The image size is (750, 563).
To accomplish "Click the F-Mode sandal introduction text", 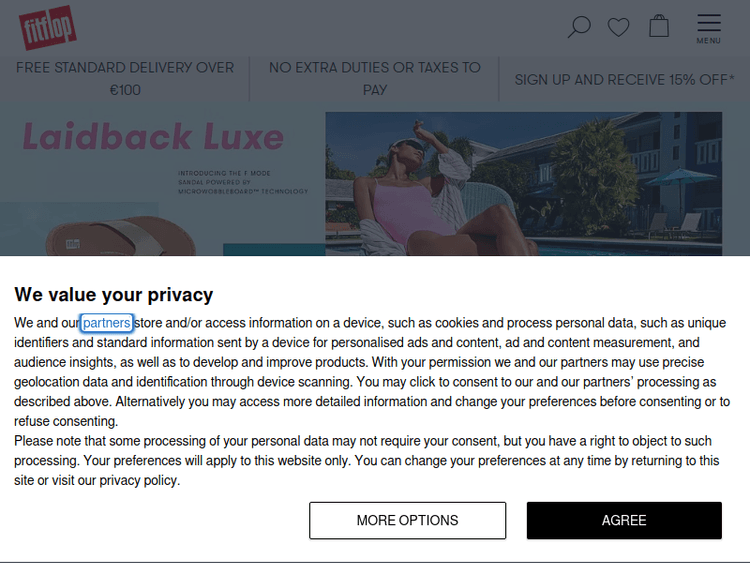I will coord(243,182).
